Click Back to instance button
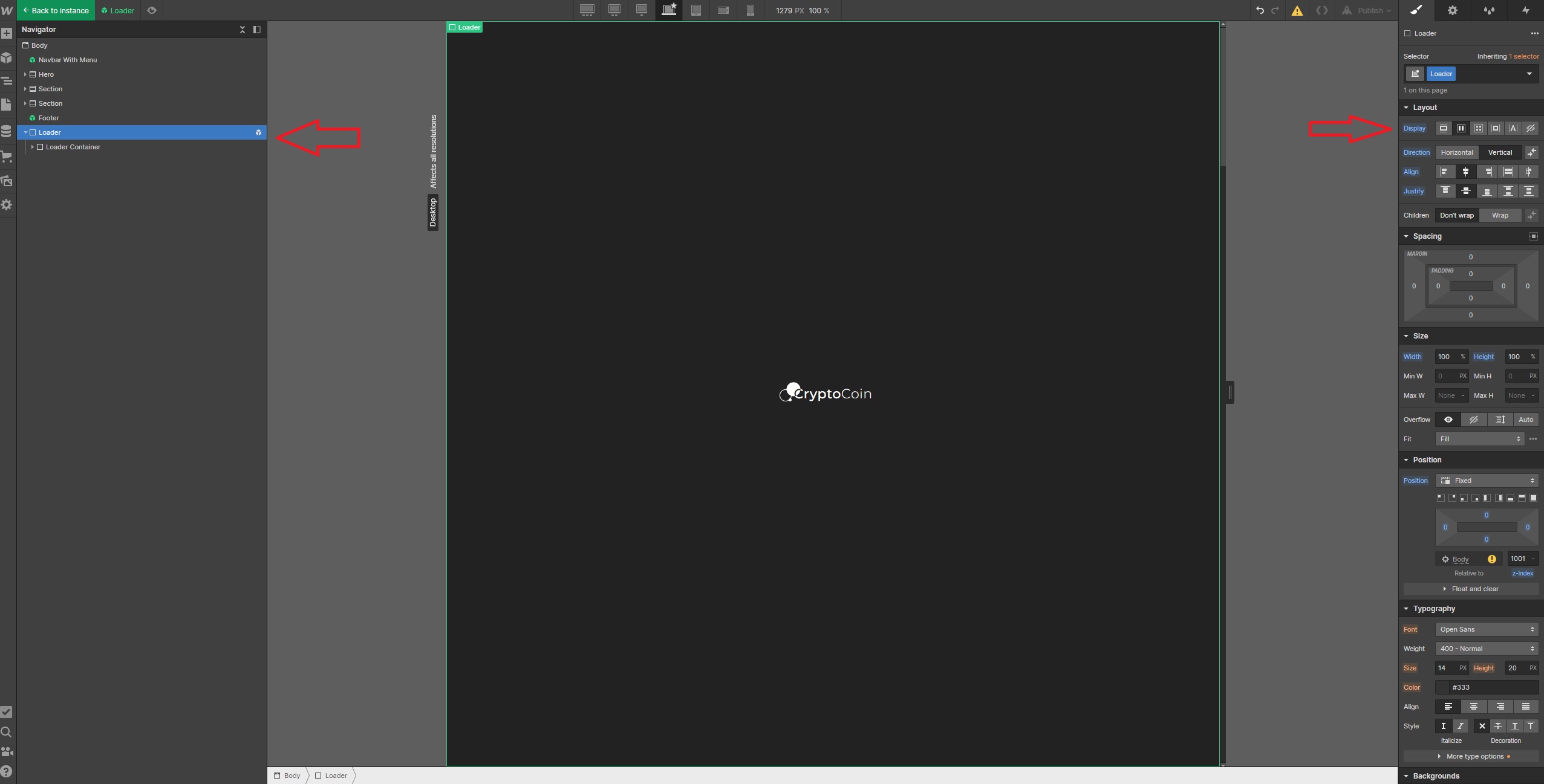1544x784 pixels. [x=56, y=10]
